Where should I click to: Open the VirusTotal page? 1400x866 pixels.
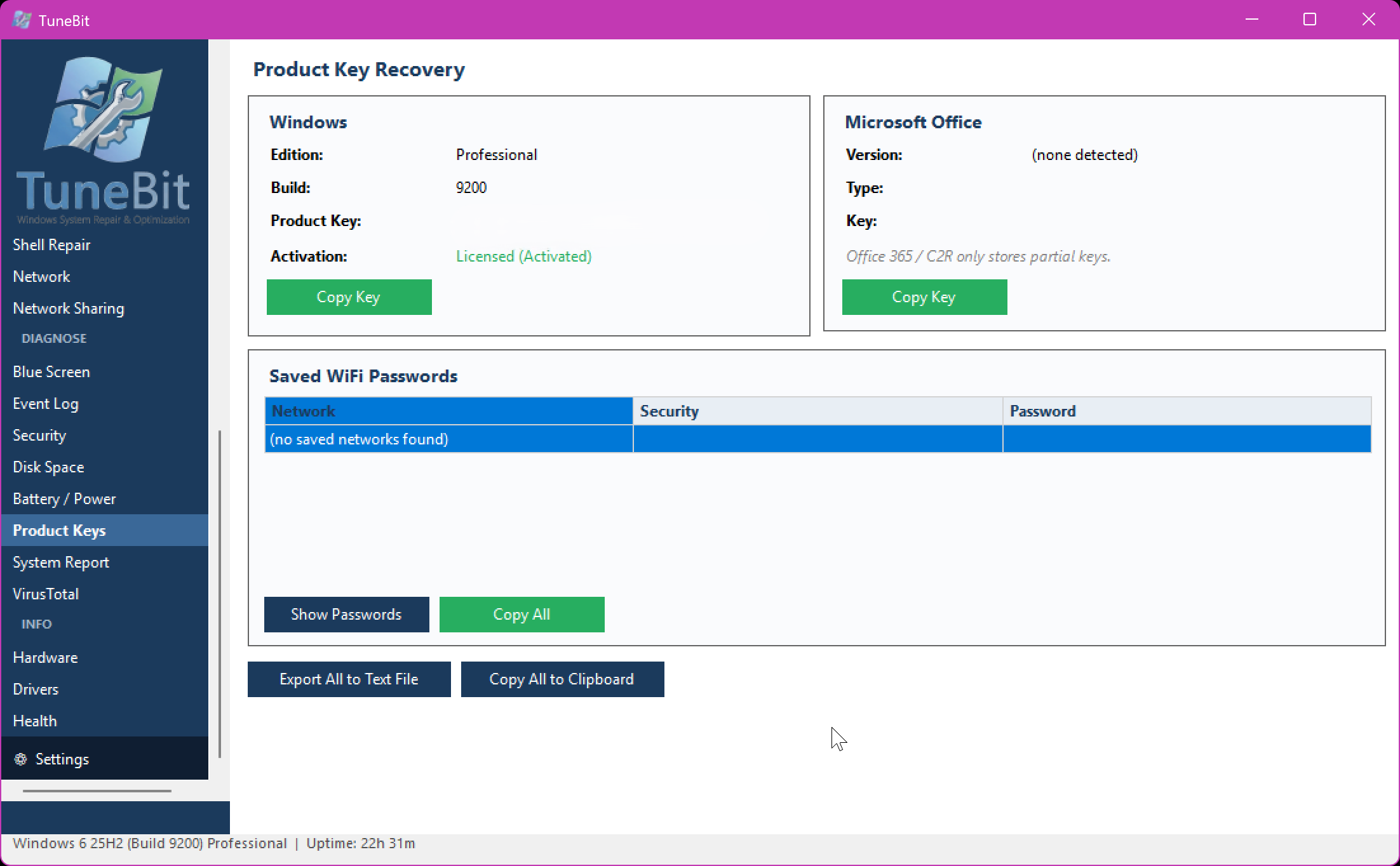[x=105, y=594]
